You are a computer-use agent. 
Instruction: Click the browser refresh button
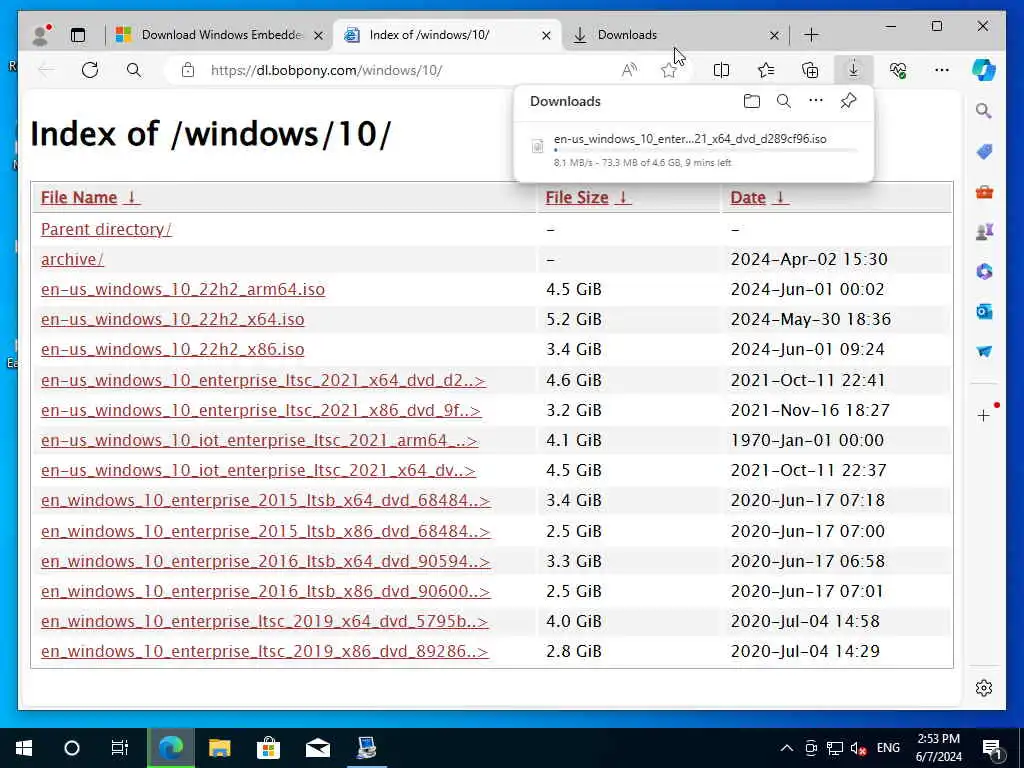[90, 70]
